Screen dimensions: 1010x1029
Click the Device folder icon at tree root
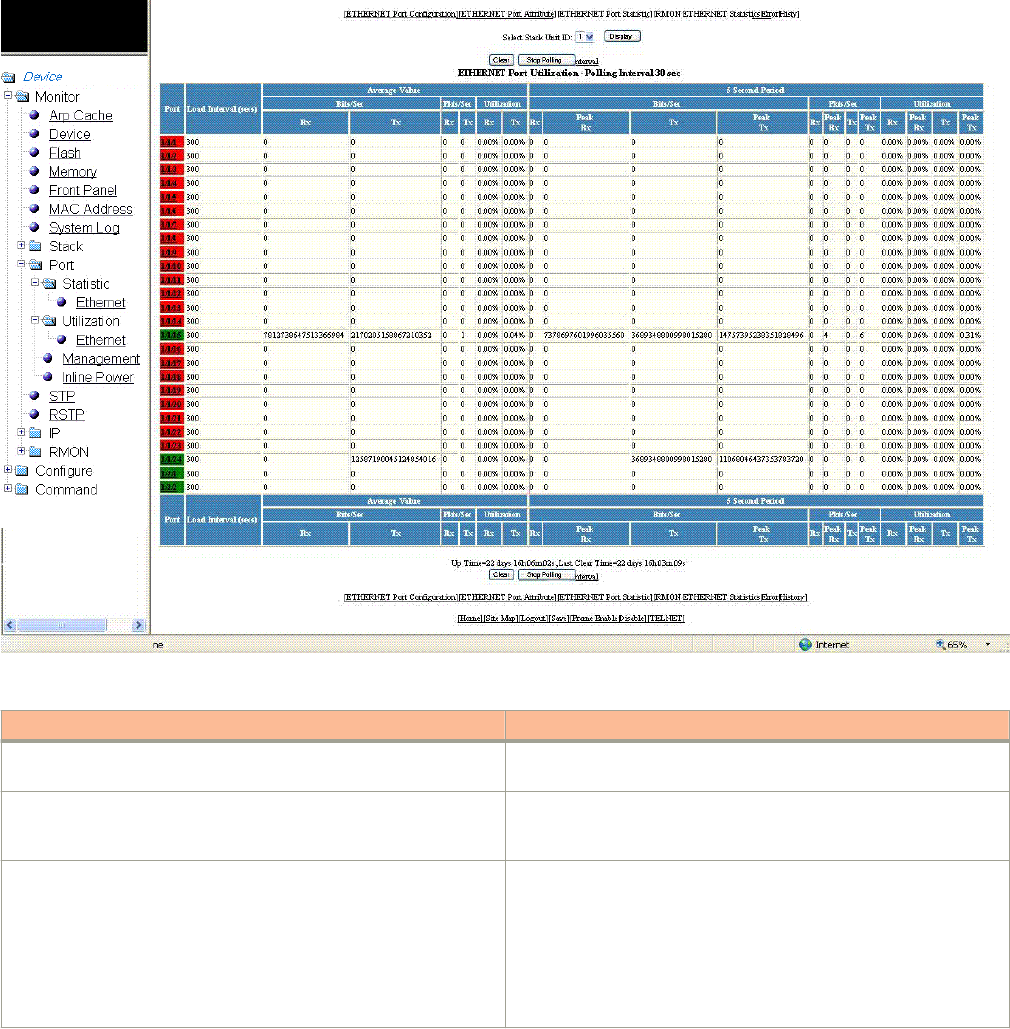[9, 77]
